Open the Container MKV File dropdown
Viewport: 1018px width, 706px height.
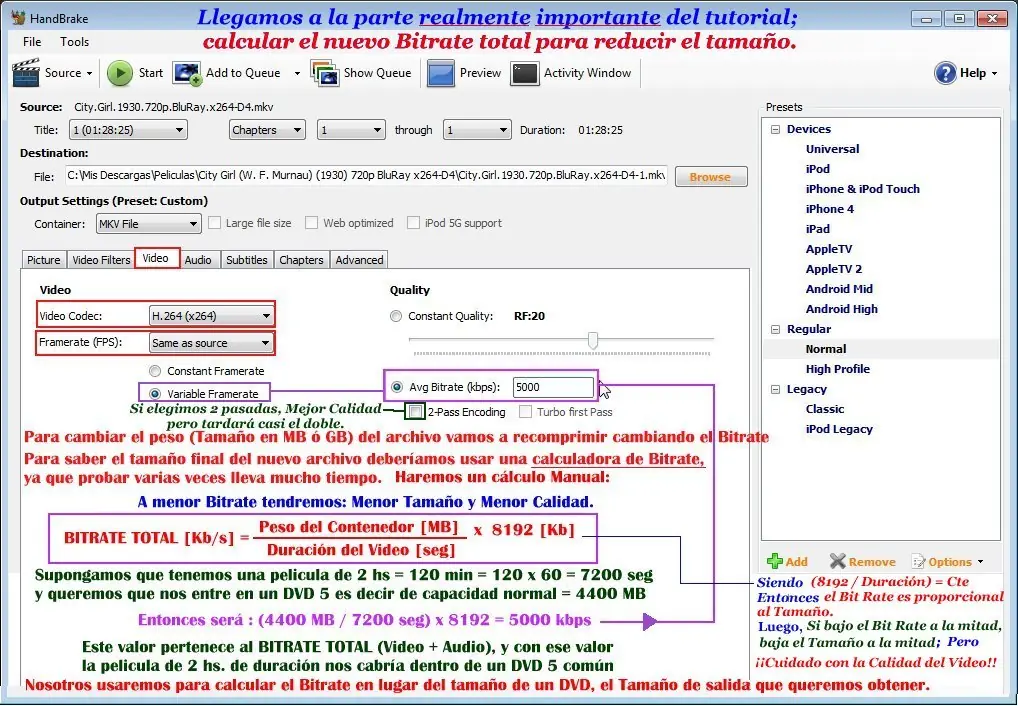click(x=149, y=224)
